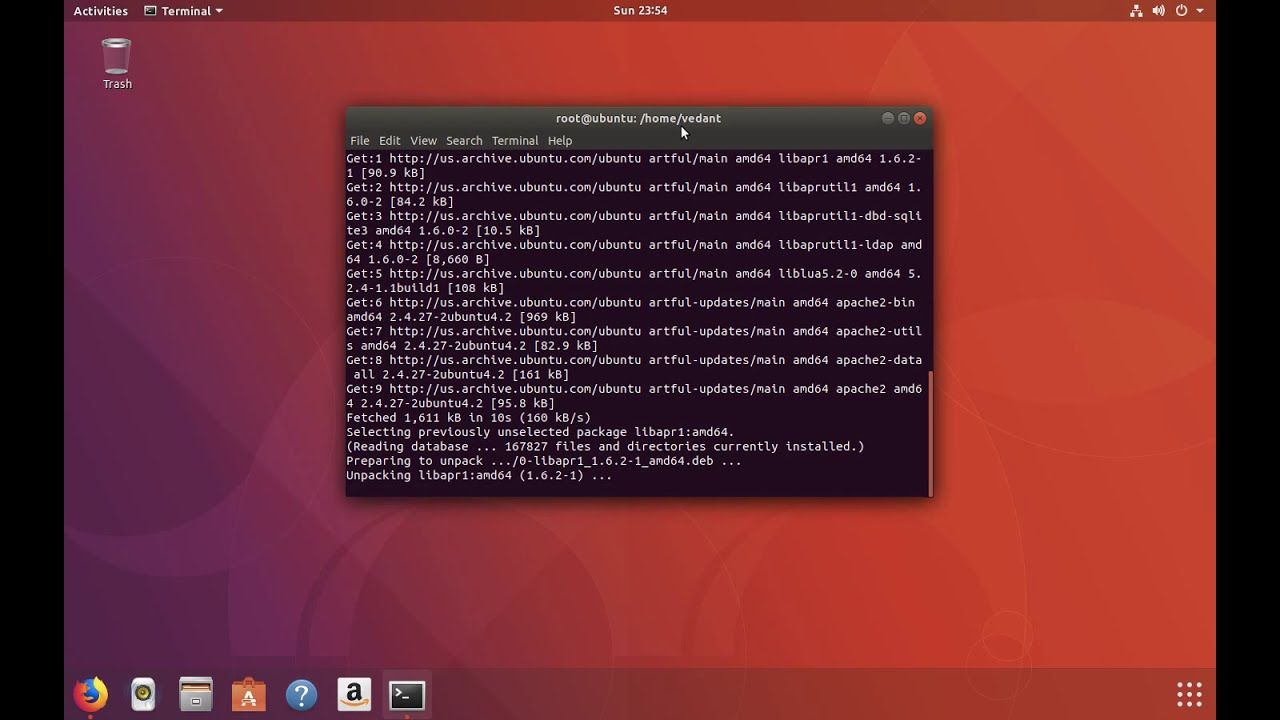Click the network status icon
The height and width of the screenshot is (720, 1280).
click(x=1136, y=11)
